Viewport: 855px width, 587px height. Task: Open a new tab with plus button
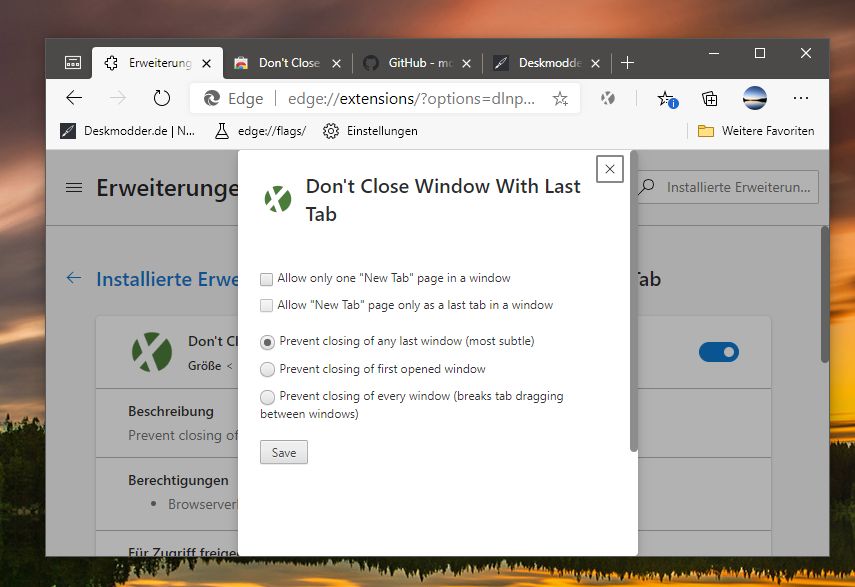pyautogui.click(x=627, y=63)
